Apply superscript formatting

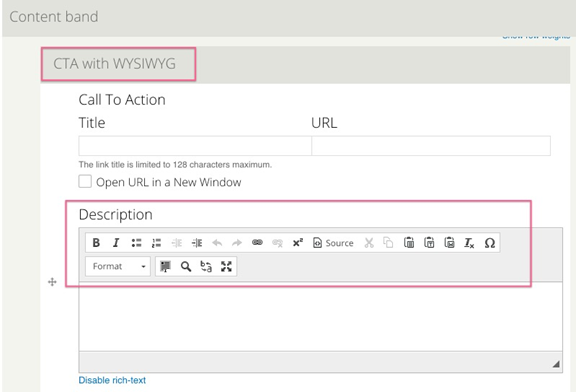click(x=298, y=243)
